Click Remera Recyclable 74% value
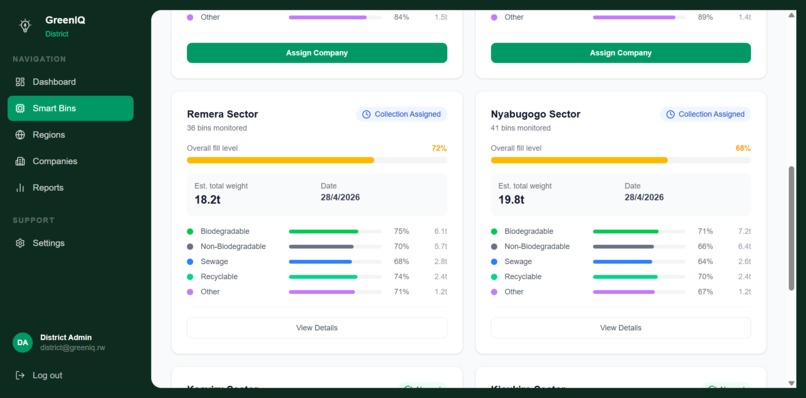This screenshot has width=806, height=398. (401, 277)
